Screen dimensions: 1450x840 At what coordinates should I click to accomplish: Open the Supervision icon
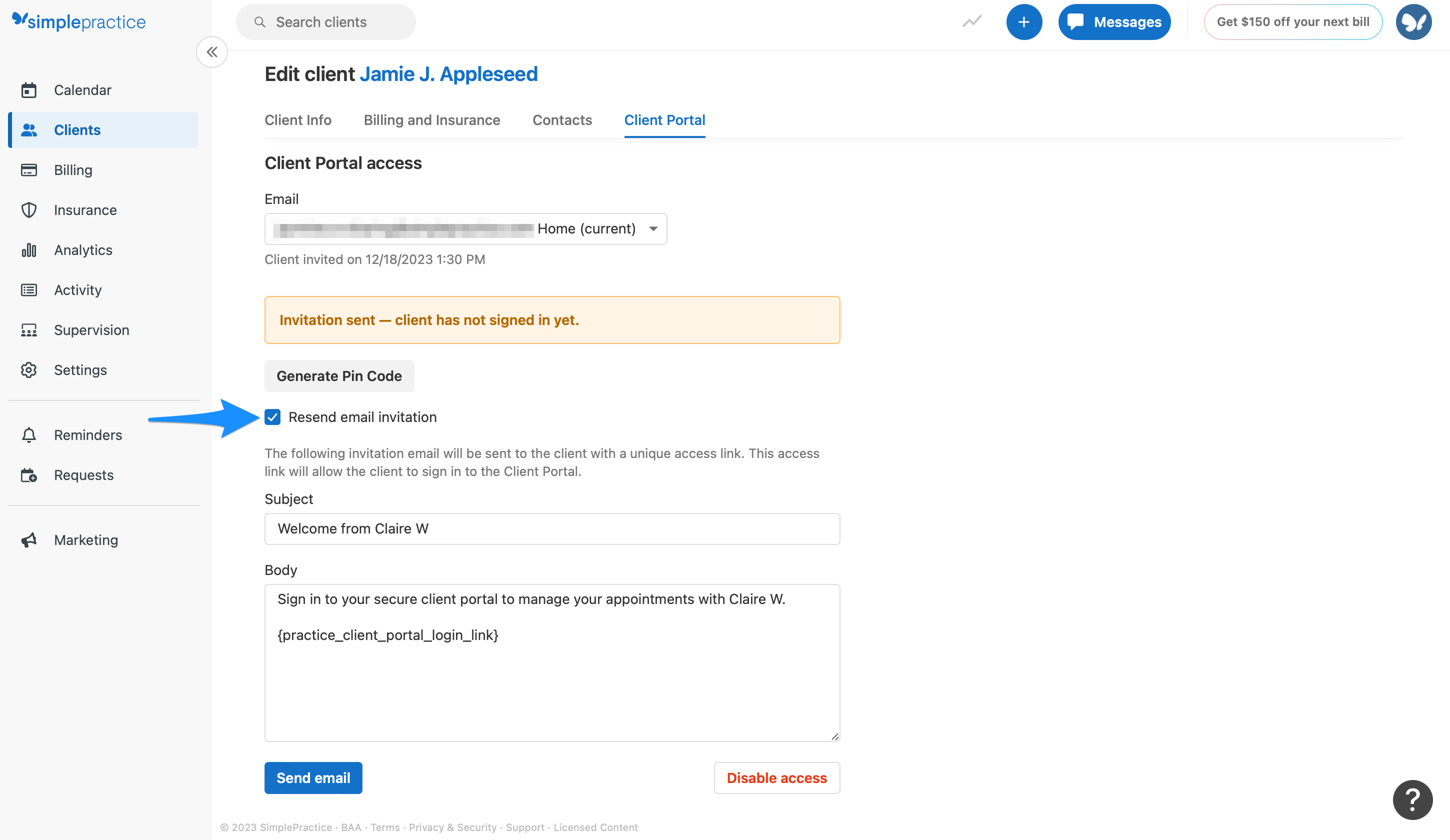[29, 330]
